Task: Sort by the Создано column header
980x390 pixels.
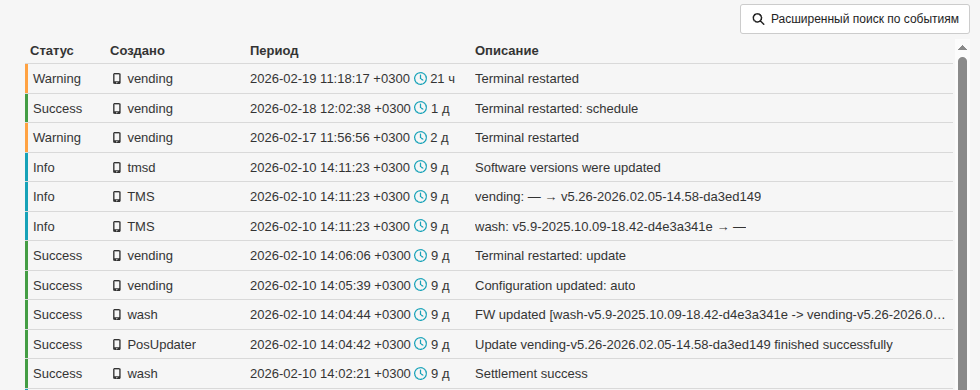Action: [138, 51]
